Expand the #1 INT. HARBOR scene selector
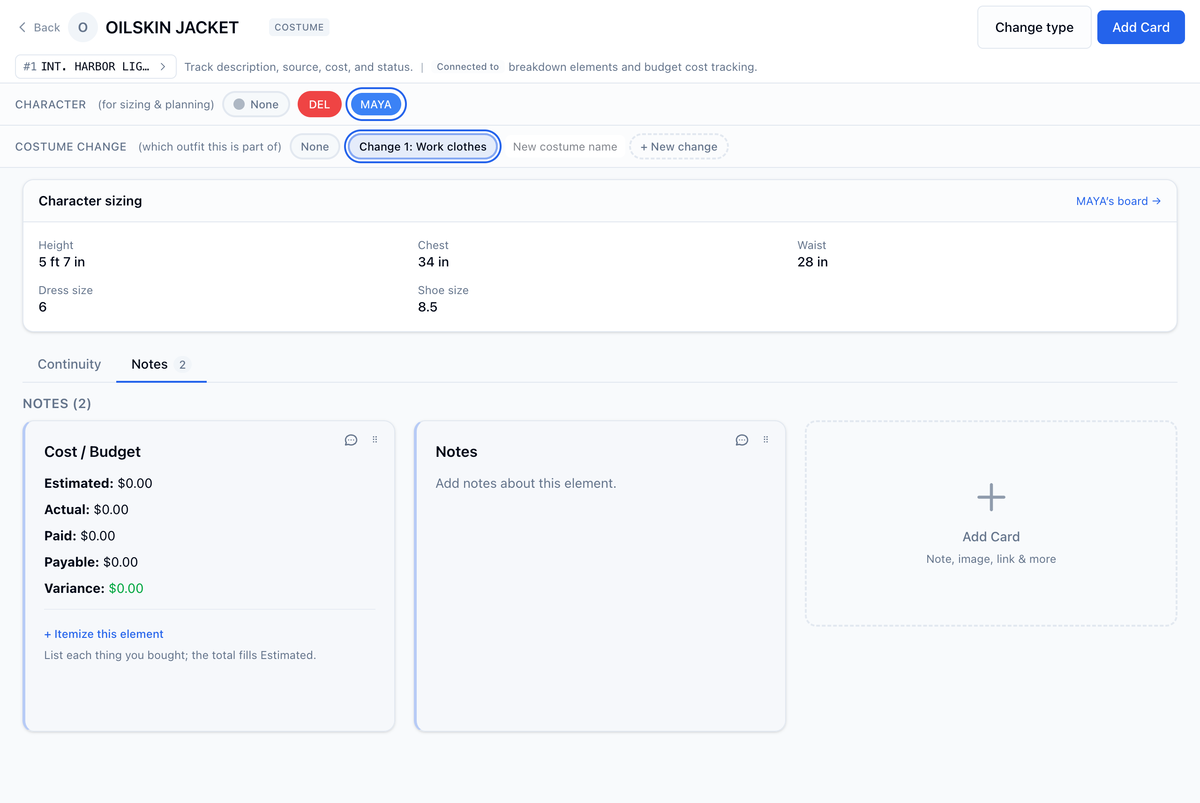 tap(96, 67)
